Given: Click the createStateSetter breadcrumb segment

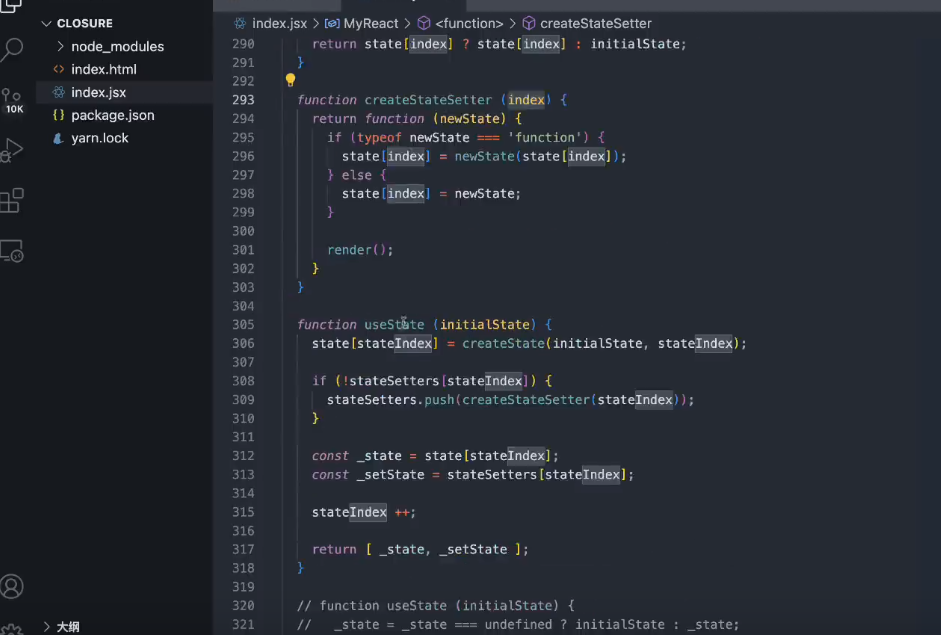Looking at the screenshot, I should [596, 23].
